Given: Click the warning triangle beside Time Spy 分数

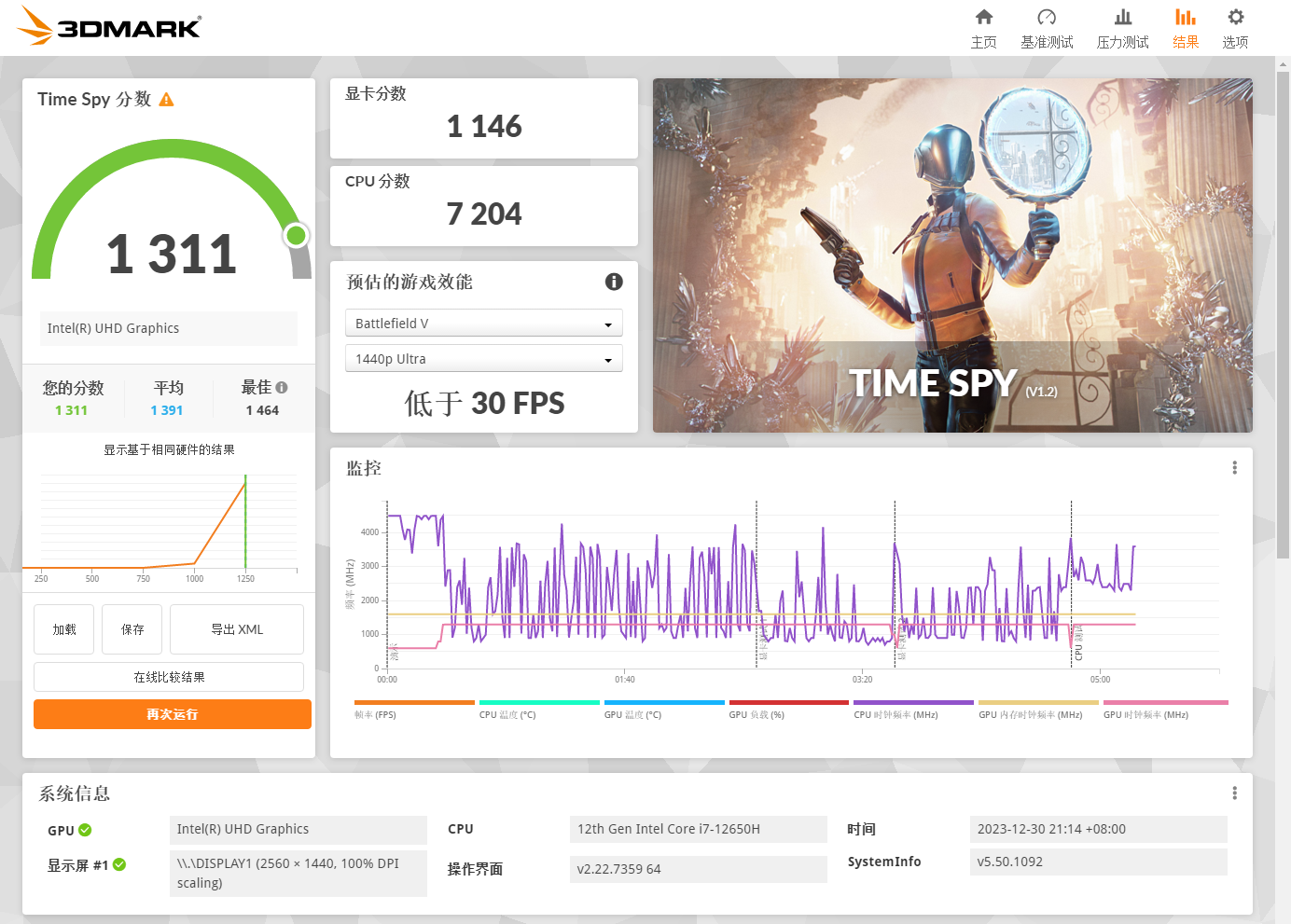Looking at the screenshot, I should coord(167,99).
